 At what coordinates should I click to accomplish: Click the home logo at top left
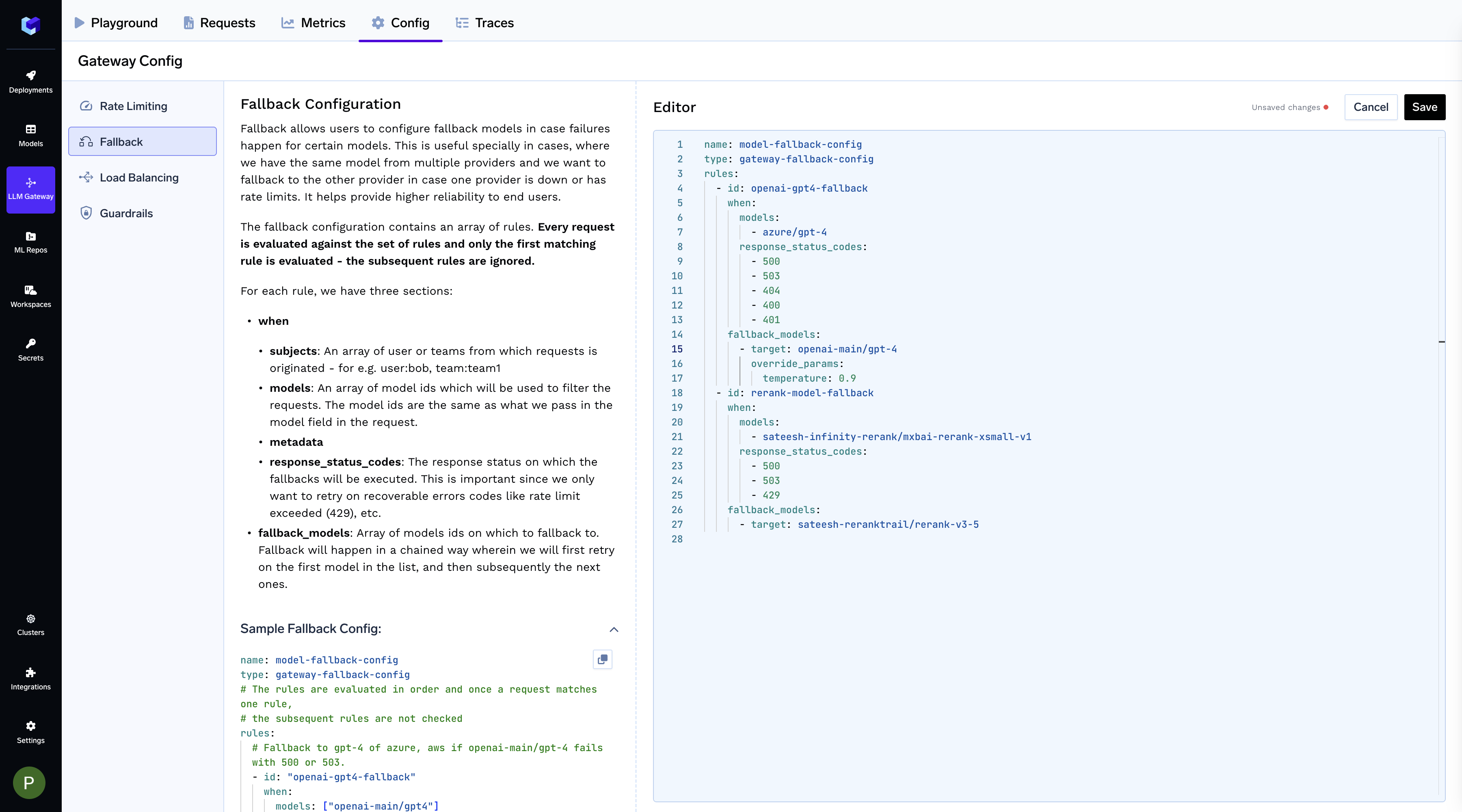coord(30,25)
